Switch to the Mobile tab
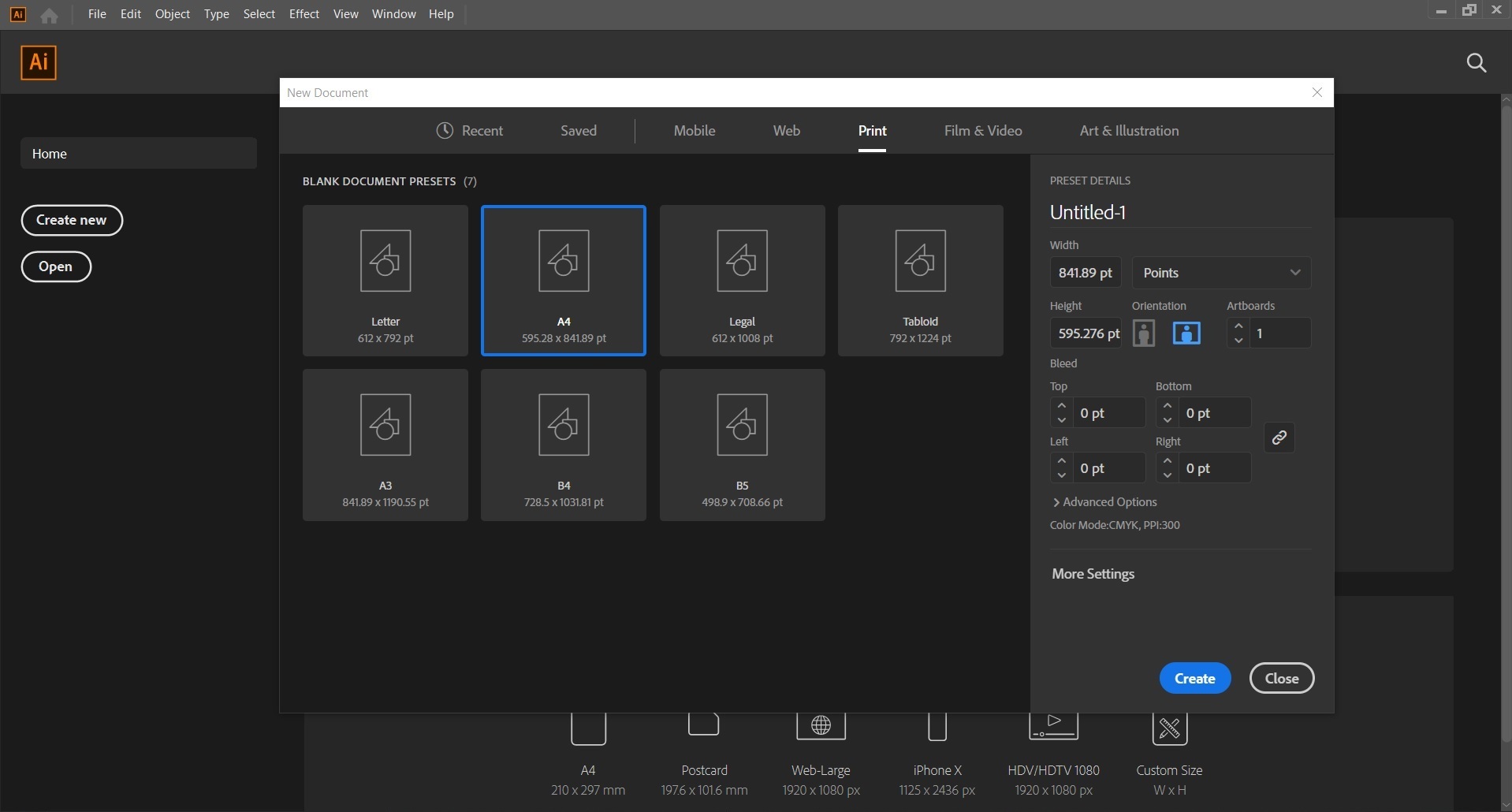Image resolution: width=1512 pixels, height=812 pixels. (x=695, y=131)
